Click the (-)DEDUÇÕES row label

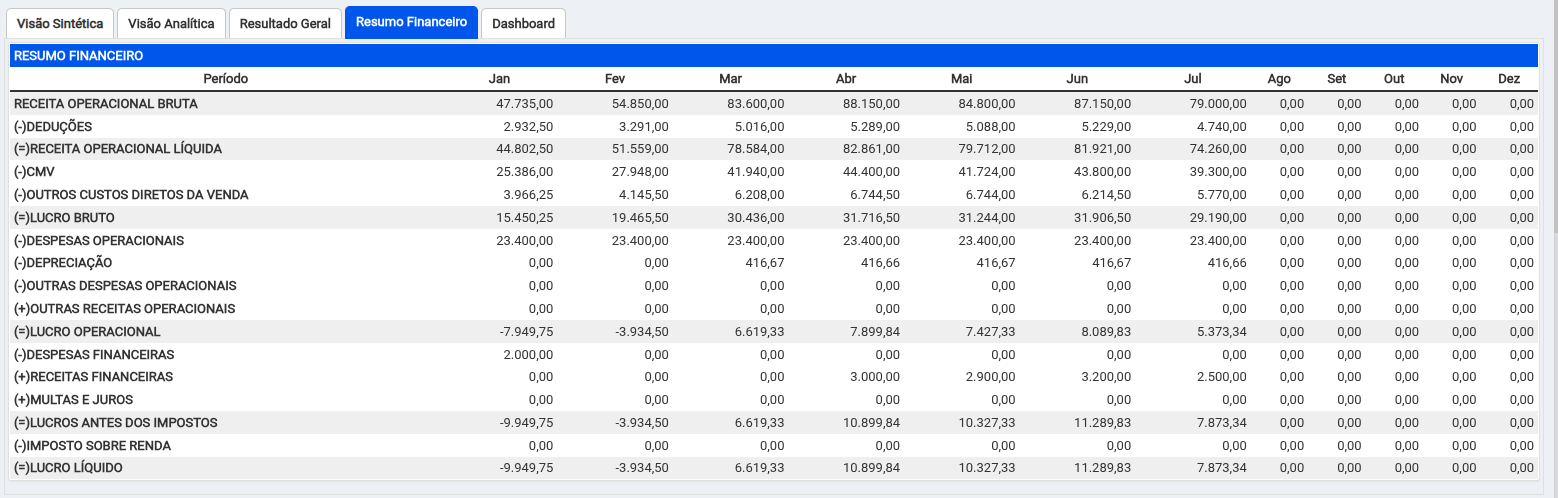(x=53, y=126)
